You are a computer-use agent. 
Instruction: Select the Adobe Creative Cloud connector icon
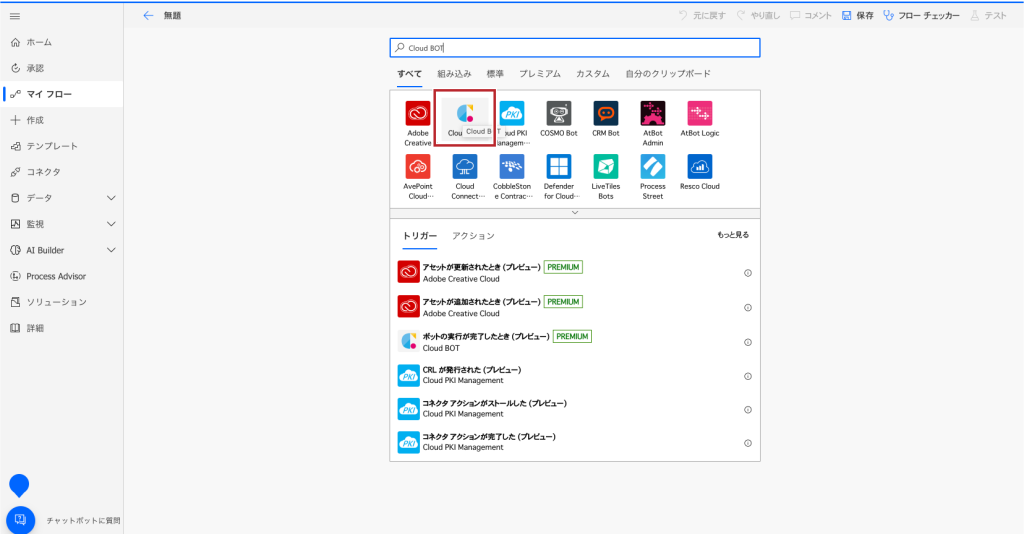tap(418, 114)
